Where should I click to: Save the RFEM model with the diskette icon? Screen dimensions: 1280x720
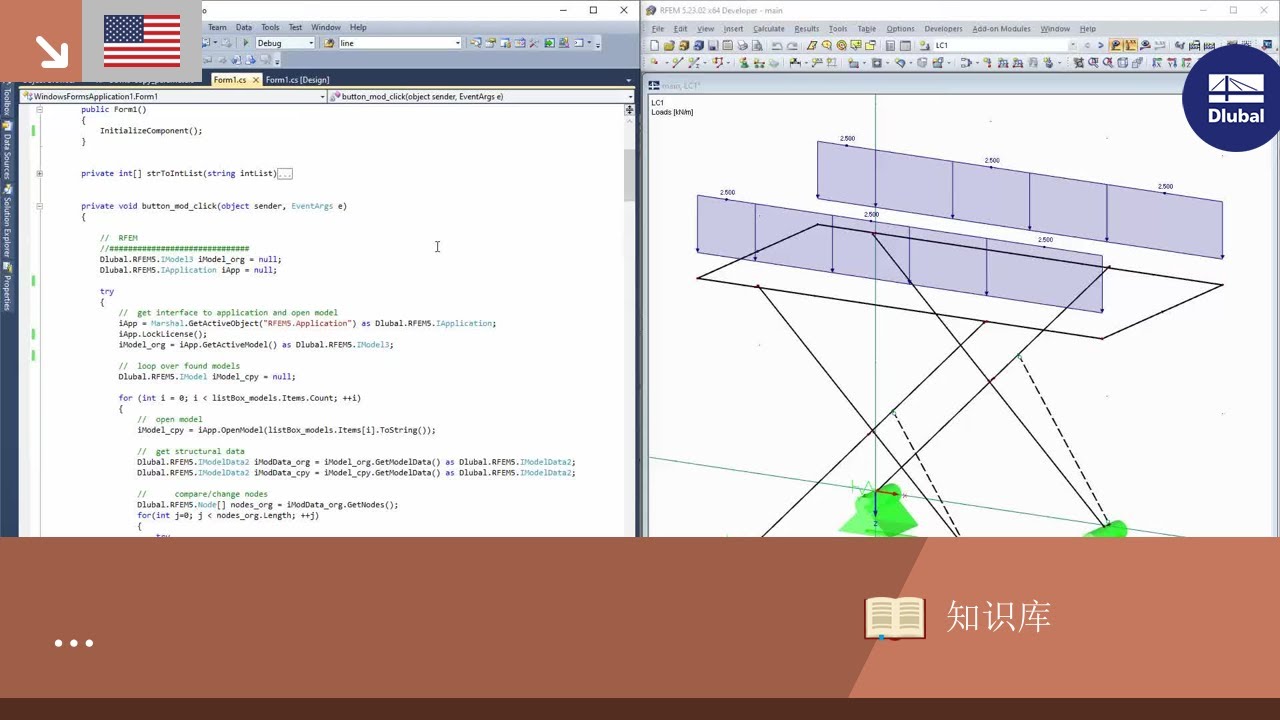(x=713, y=45)
